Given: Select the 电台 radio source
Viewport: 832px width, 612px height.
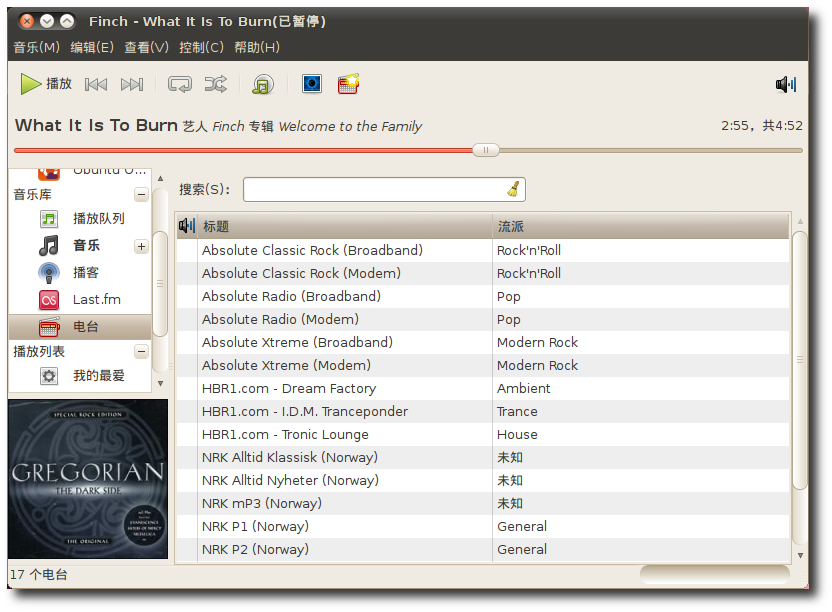Looking at the screenshot, I should [80, 327].
